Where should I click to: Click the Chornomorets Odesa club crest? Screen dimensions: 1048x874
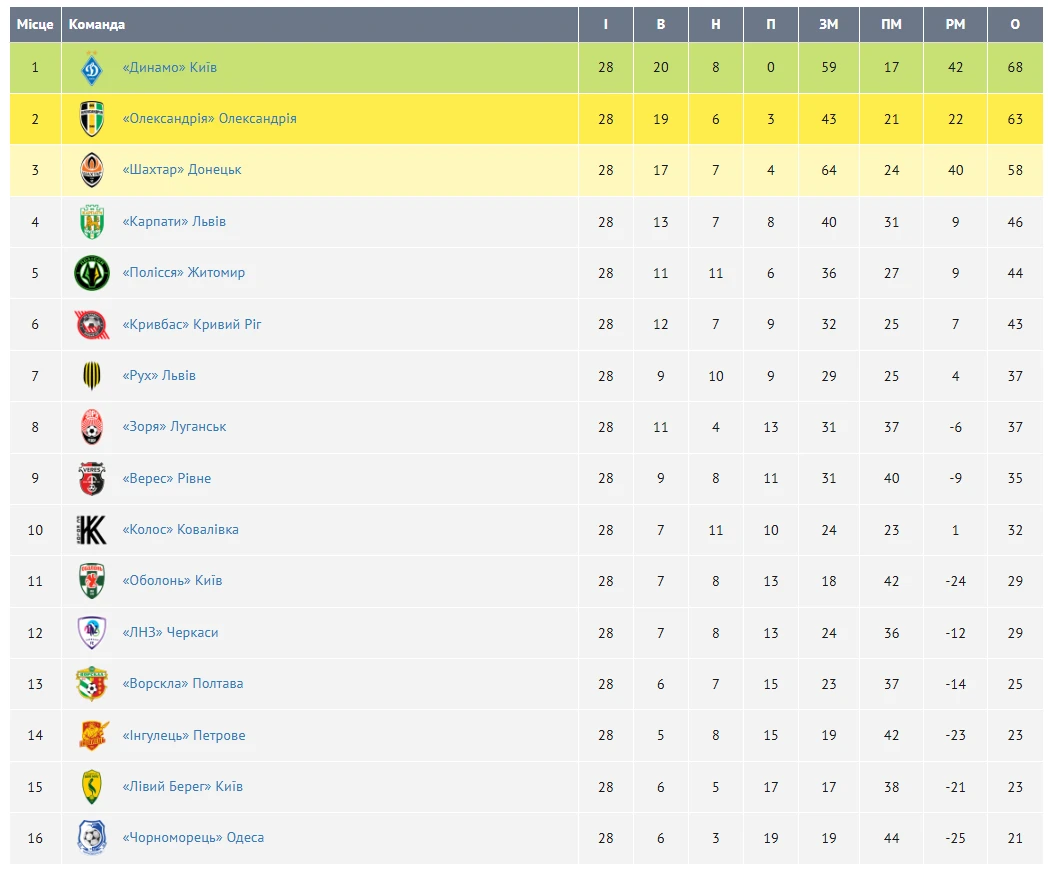pyautogui.click(x=92, y=838)
